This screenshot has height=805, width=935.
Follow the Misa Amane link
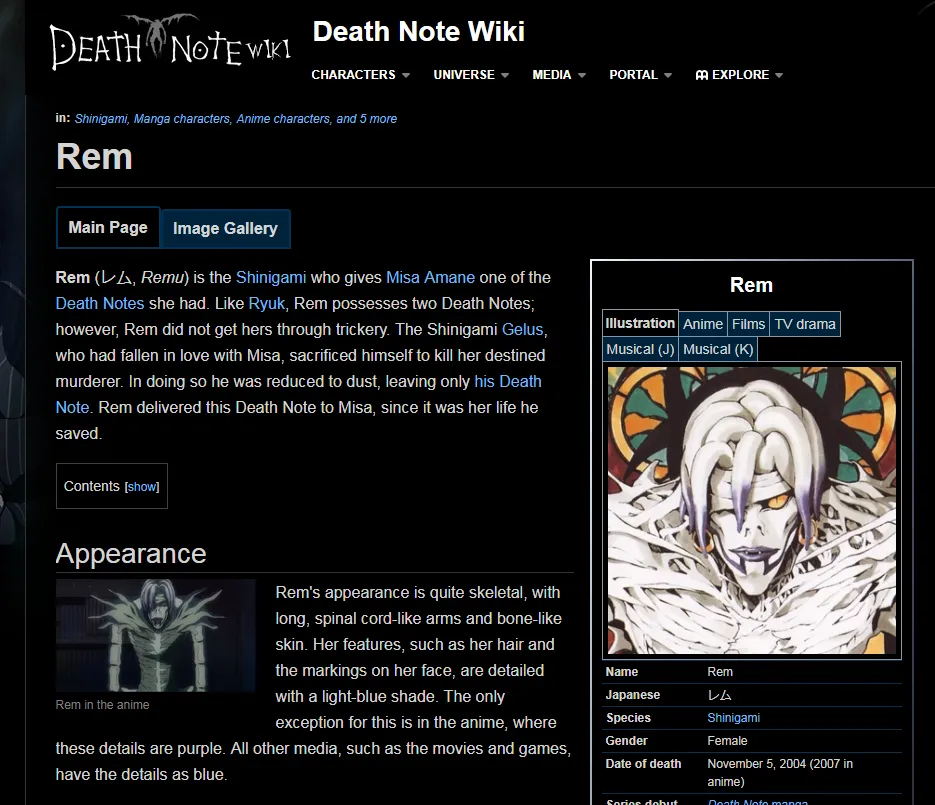pyautogui.click(x=431, y=277)
